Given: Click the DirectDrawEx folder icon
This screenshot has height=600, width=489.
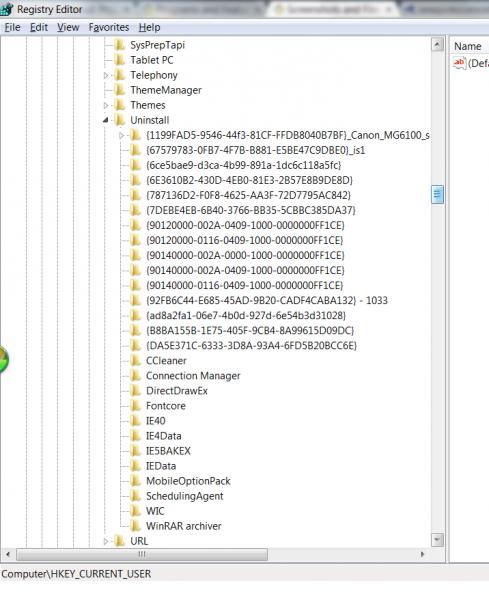Looking at the screenshot, I should pos(135,391).
